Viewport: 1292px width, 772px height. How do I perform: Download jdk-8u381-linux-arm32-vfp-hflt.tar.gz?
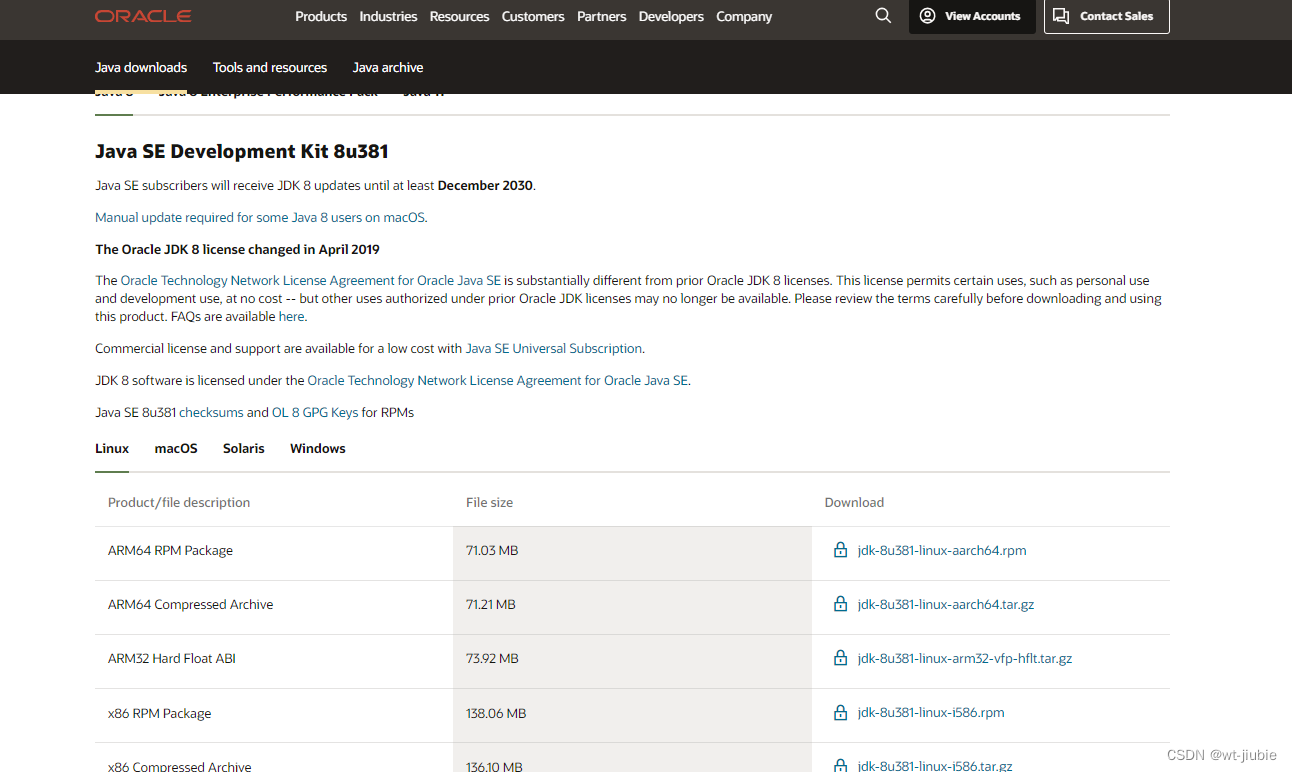[x=965, y=658]
